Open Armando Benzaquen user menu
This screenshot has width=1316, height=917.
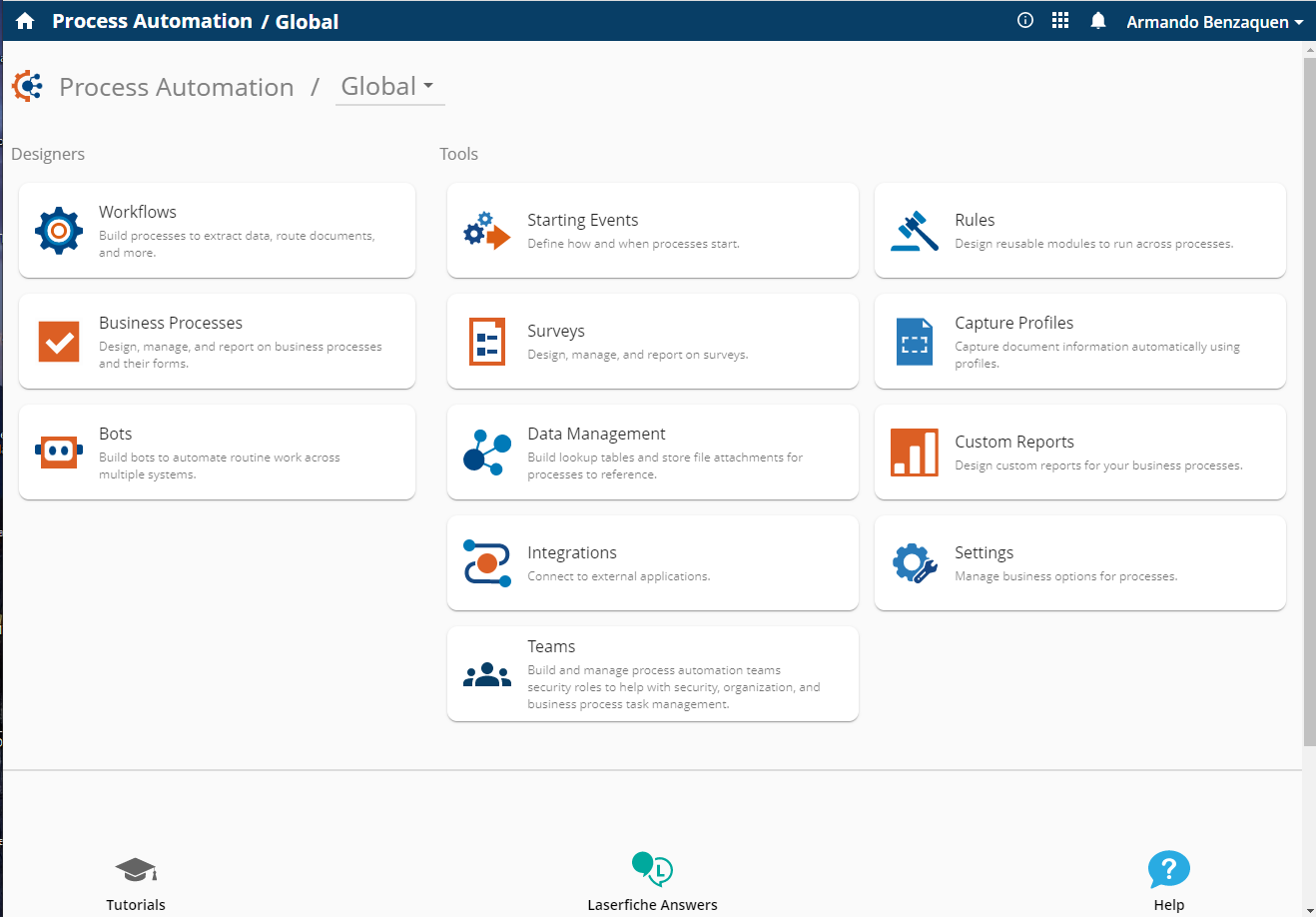1214,22
